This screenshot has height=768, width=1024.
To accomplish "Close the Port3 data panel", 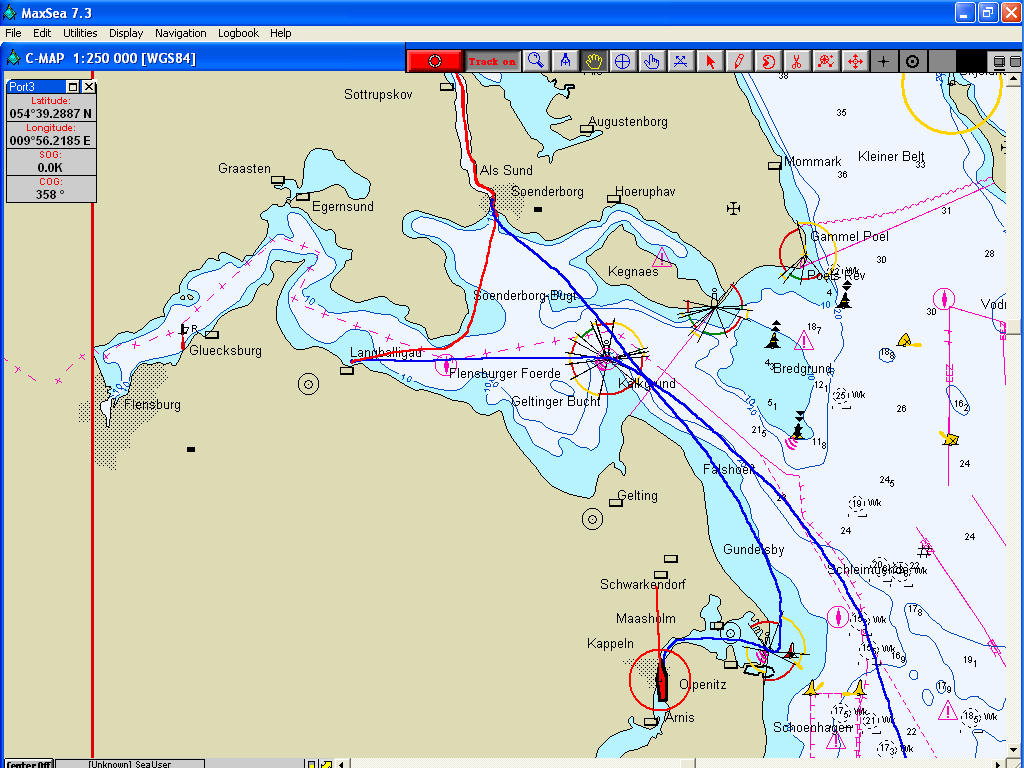I will pyautogui.click(x=89, y=87).
